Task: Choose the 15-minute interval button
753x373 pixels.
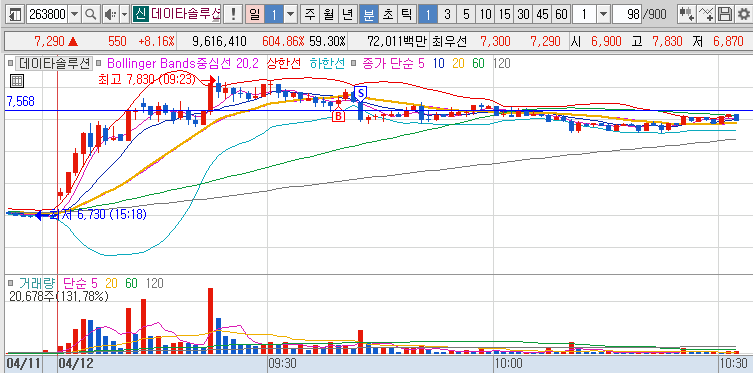Action: 504,14
